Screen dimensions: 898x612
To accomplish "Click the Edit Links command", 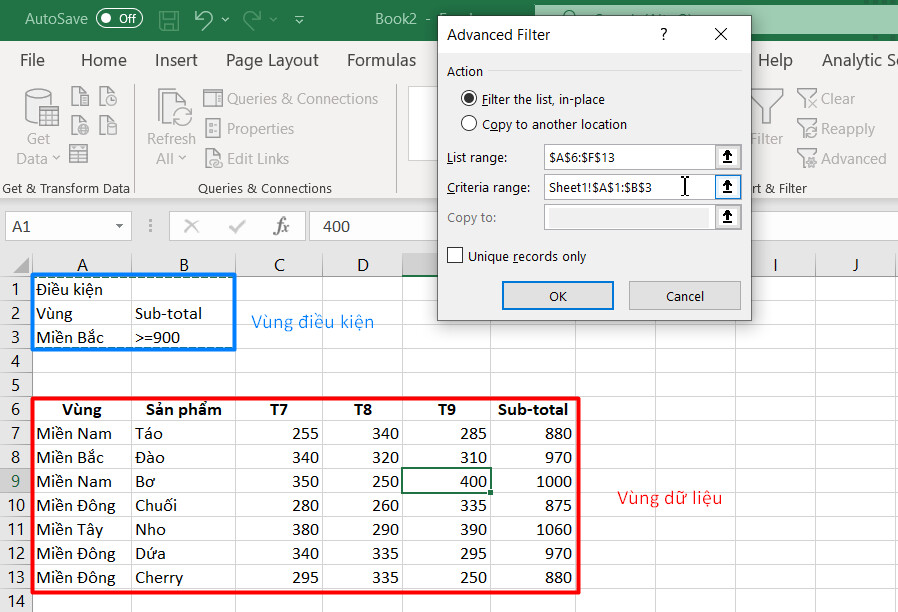I will (247, 159).
